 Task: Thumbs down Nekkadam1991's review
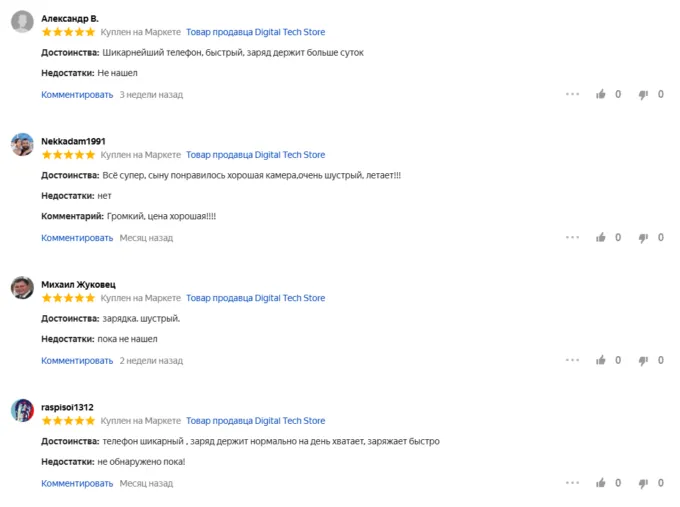point(643,239)
